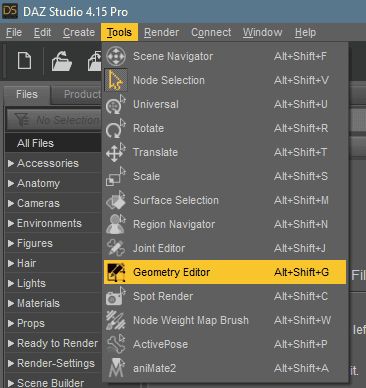The height and width of the screenshot is (388, 366).
Task: Click the New File toolbar icon
Action: click(24, 61)
